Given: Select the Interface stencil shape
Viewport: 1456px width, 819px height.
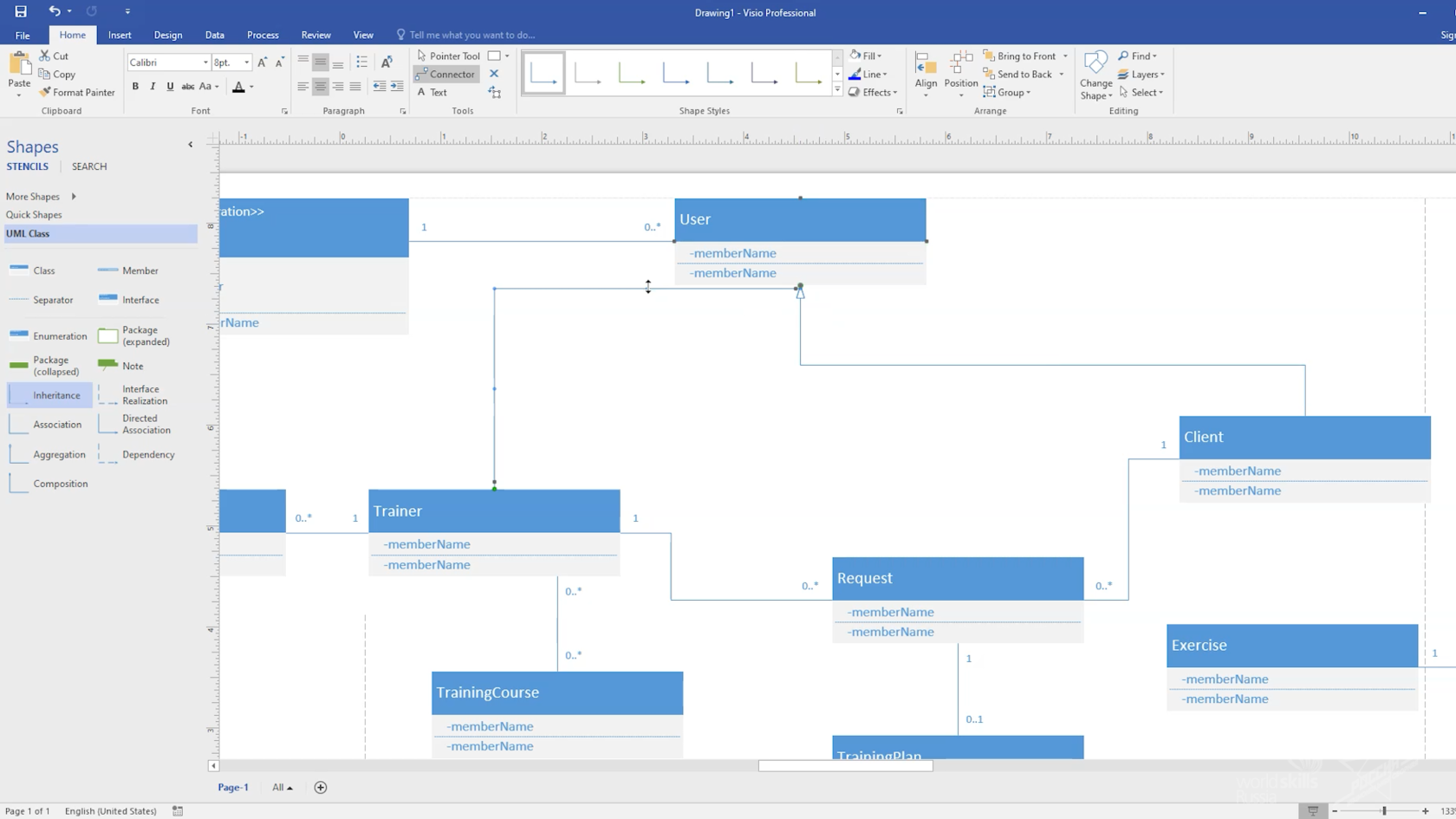Looking at the screenshot, I should tap(129, 300).
